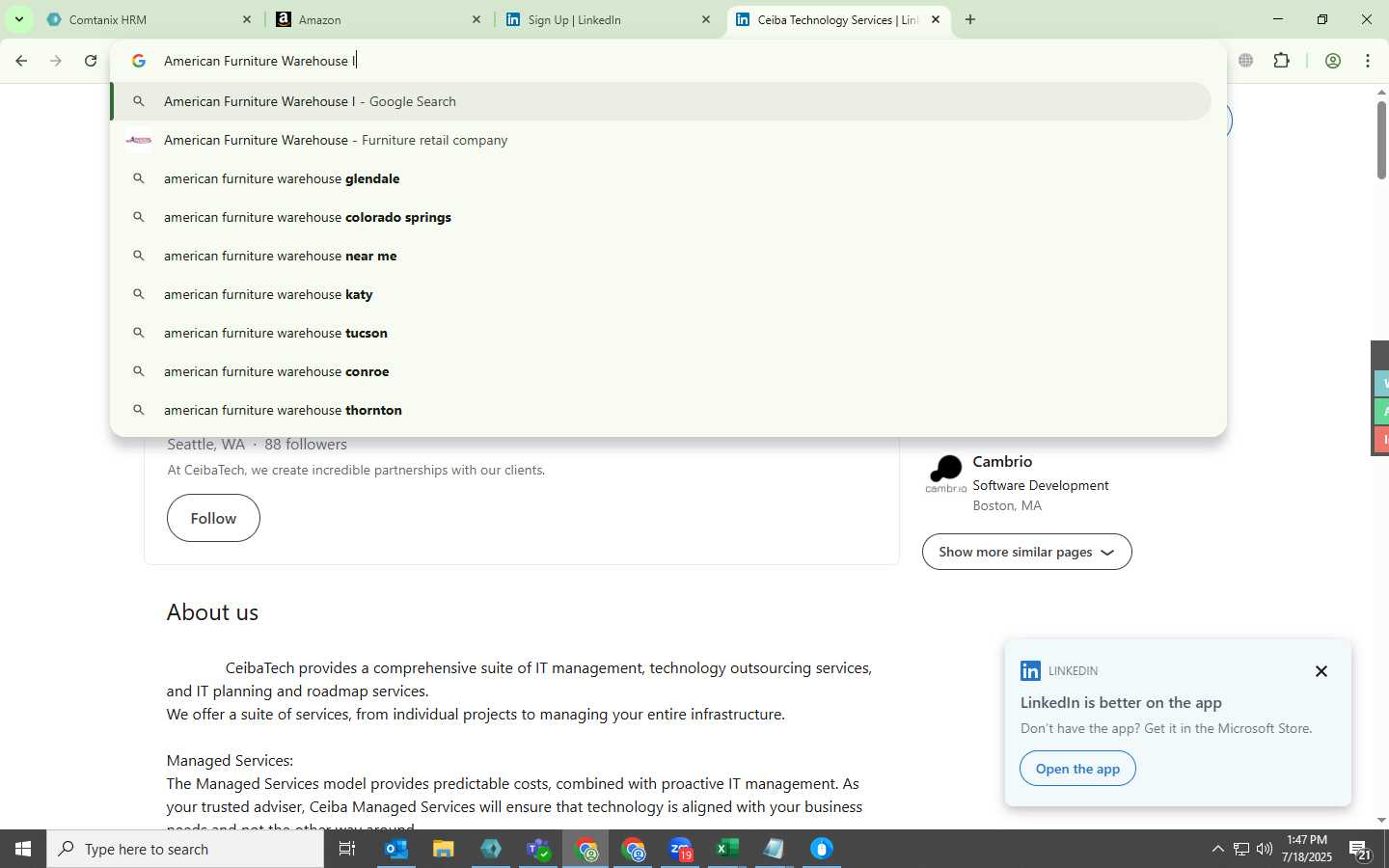
Task: Open network status tray icon
Action: click(x=1240, y=849)
